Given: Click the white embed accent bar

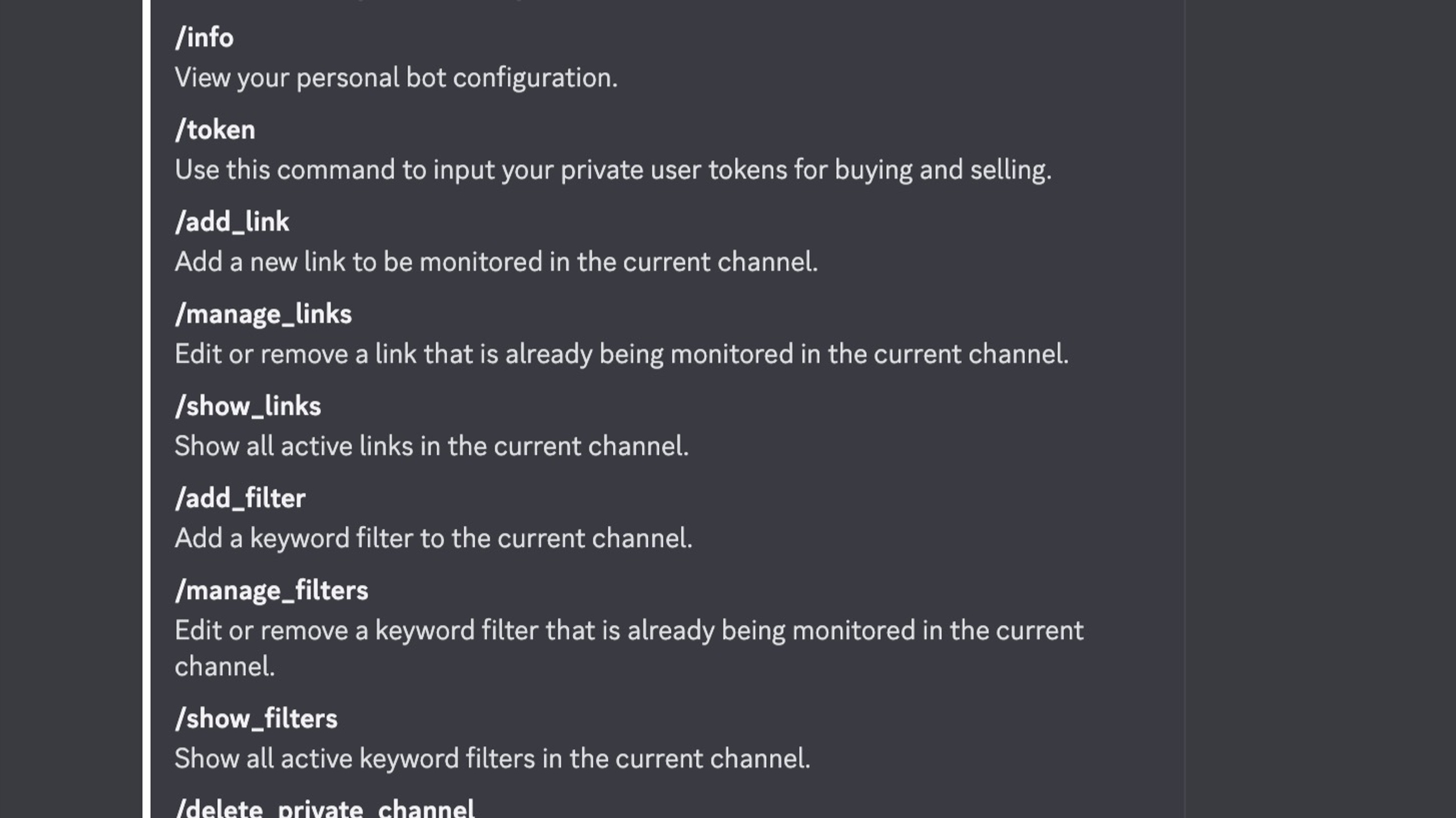Looking at the screenshot, I should tap(147, 409).
